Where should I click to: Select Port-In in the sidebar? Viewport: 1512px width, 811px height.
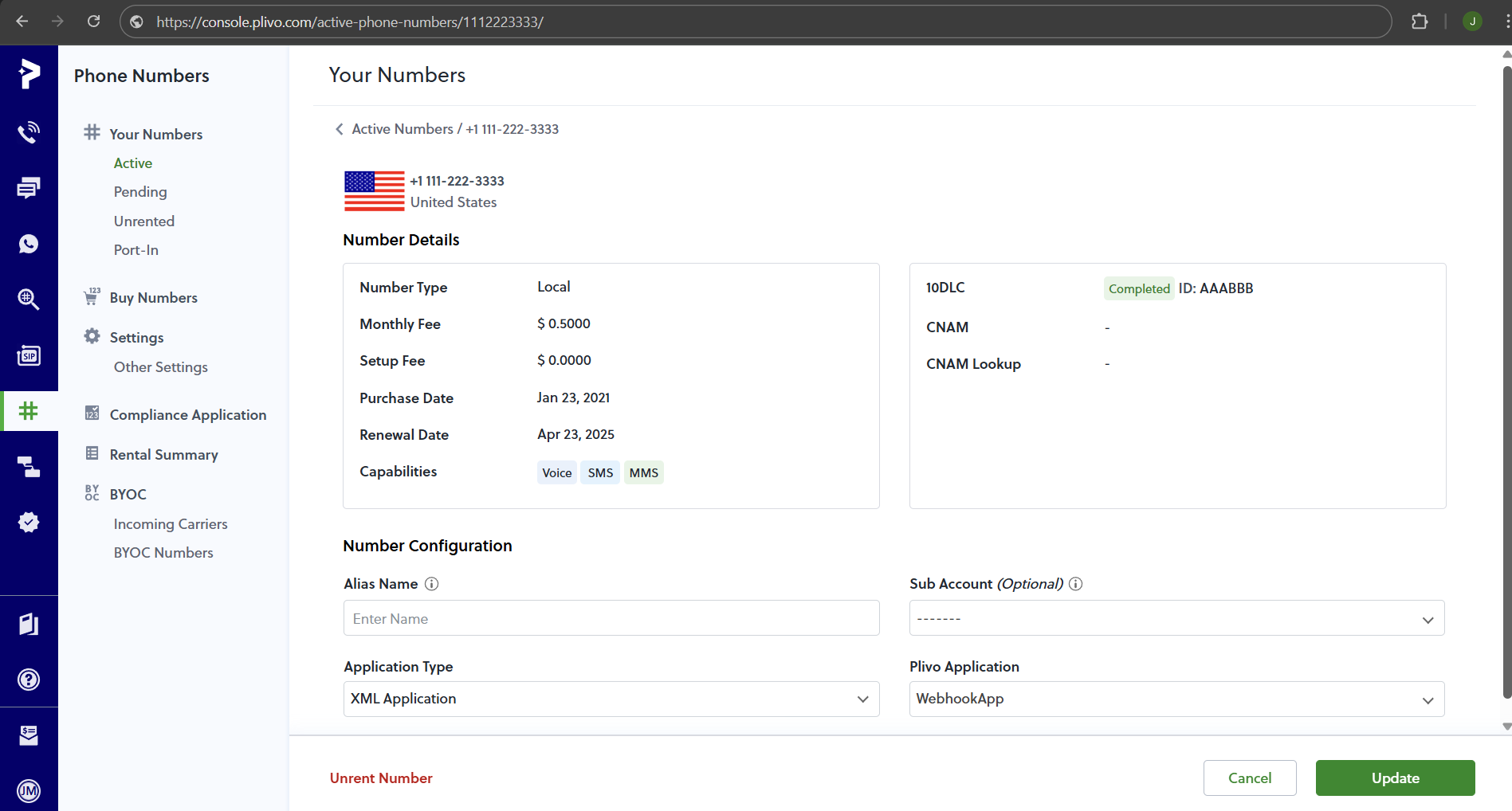(136, 250)
